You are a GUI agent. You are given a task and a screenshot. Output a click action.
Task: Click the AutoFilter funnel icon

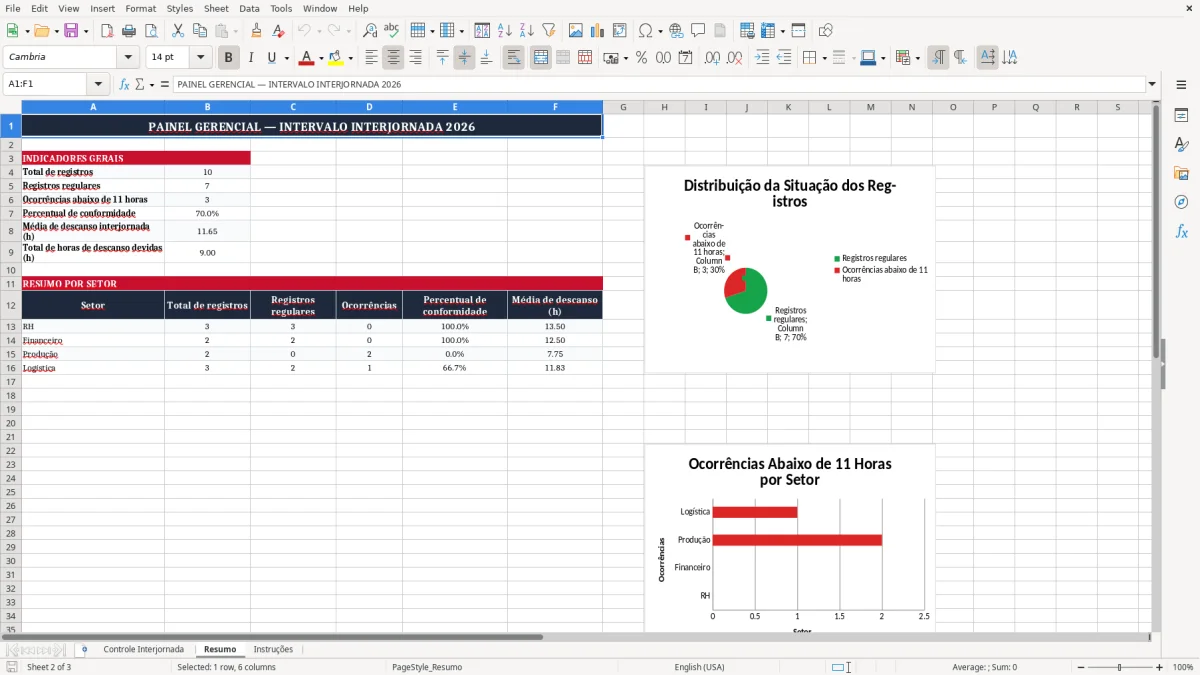click(549, 31)
